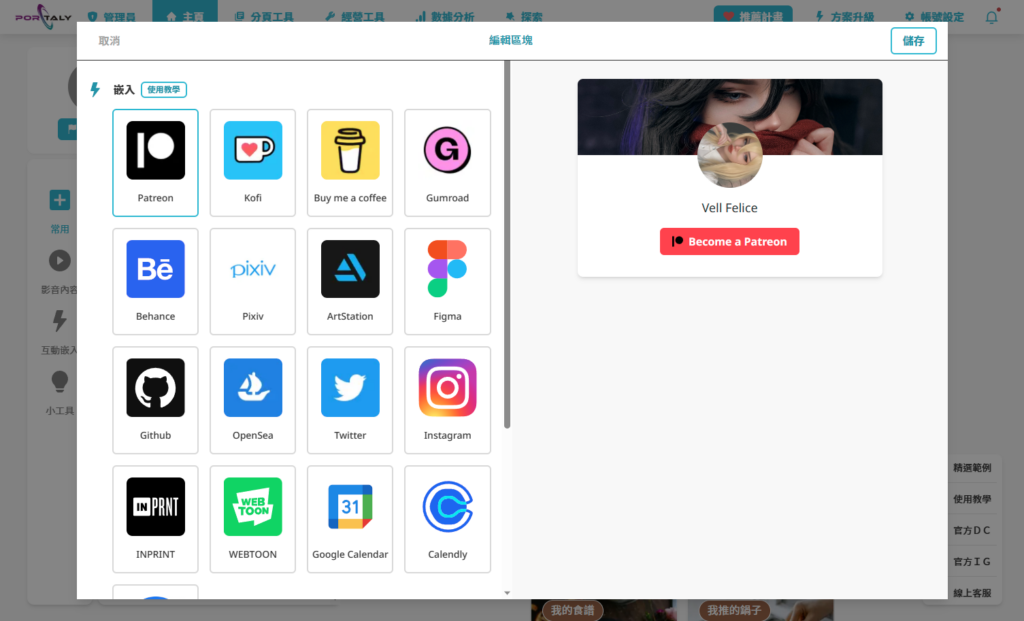Open the 管理員 menu item
Screen dimensions: 1024x621
click(x=112, y=17)
